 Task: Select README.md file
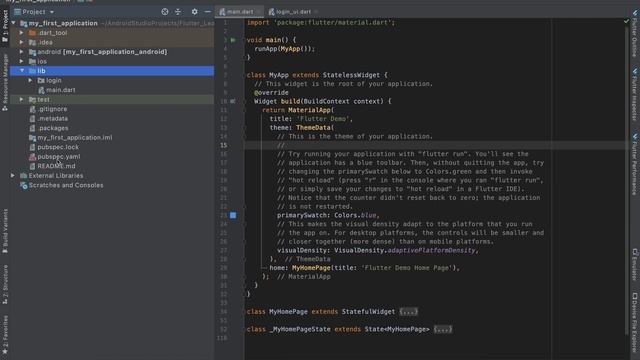click(x=56, y=166)
